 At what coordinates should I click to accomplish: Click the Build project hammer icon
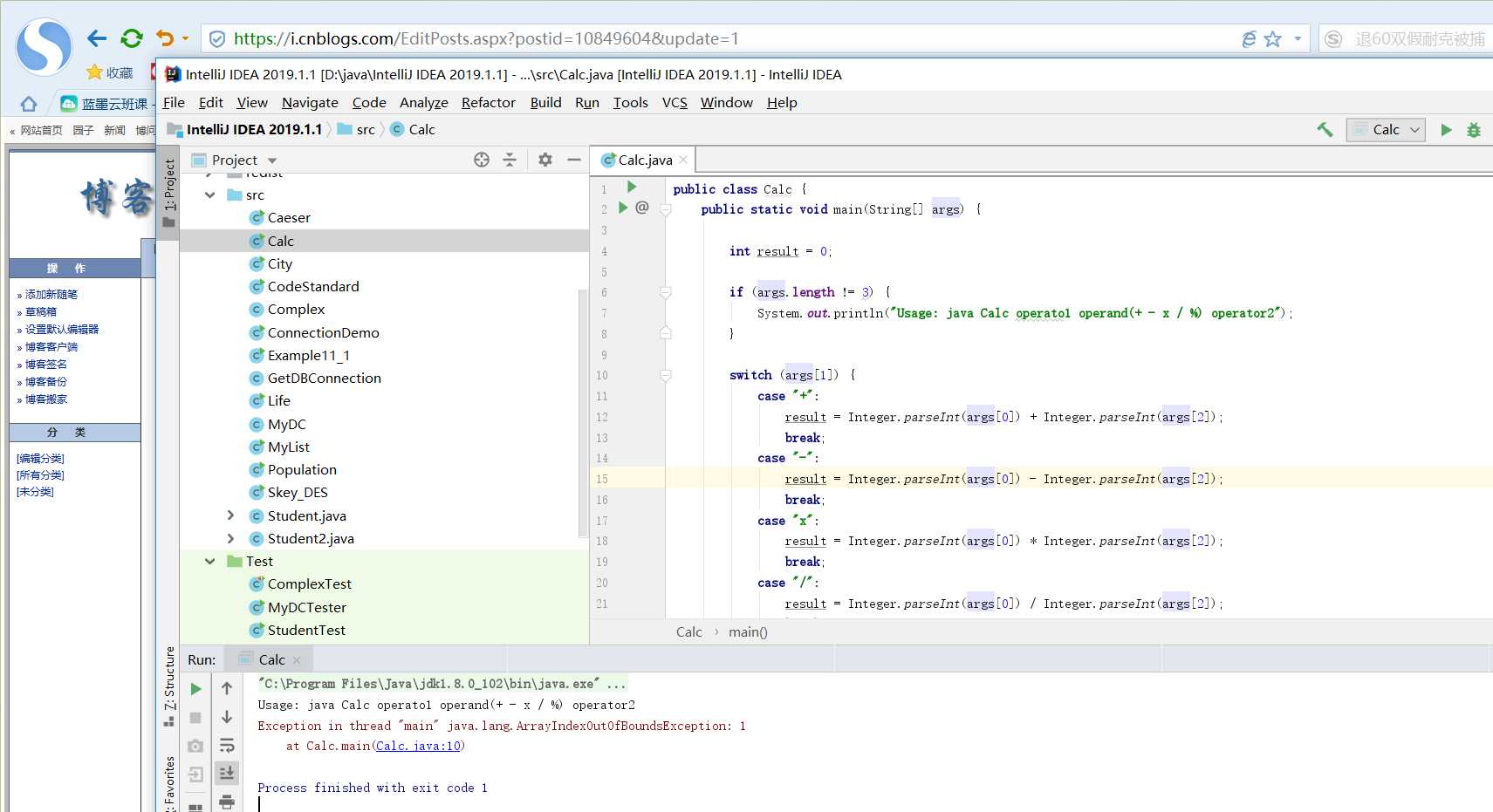point(1325,130)
